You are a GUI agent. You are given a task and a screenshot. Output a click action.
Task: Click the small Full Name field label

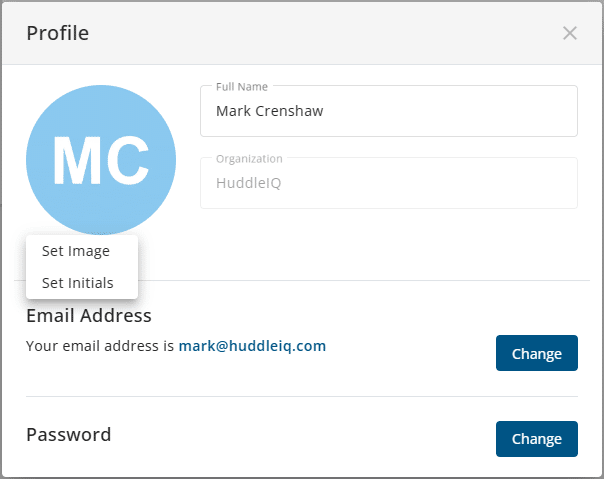242,87
